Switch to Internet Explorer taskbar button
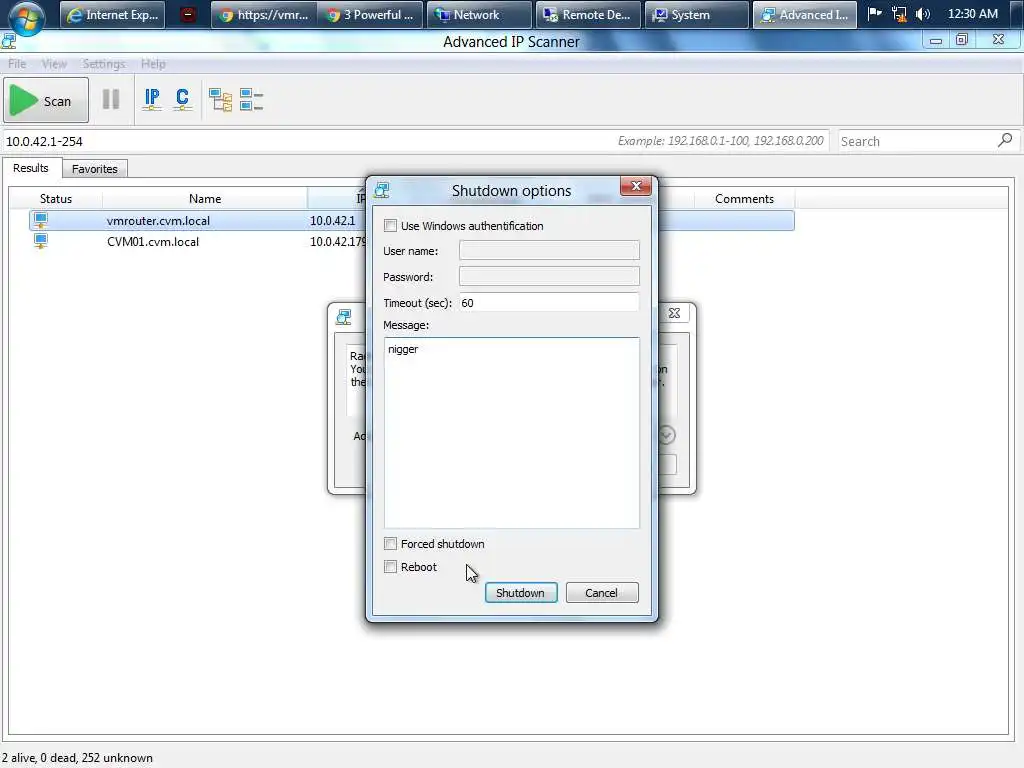This screenshot has width=1024, height=768. (x=112, y=15)
